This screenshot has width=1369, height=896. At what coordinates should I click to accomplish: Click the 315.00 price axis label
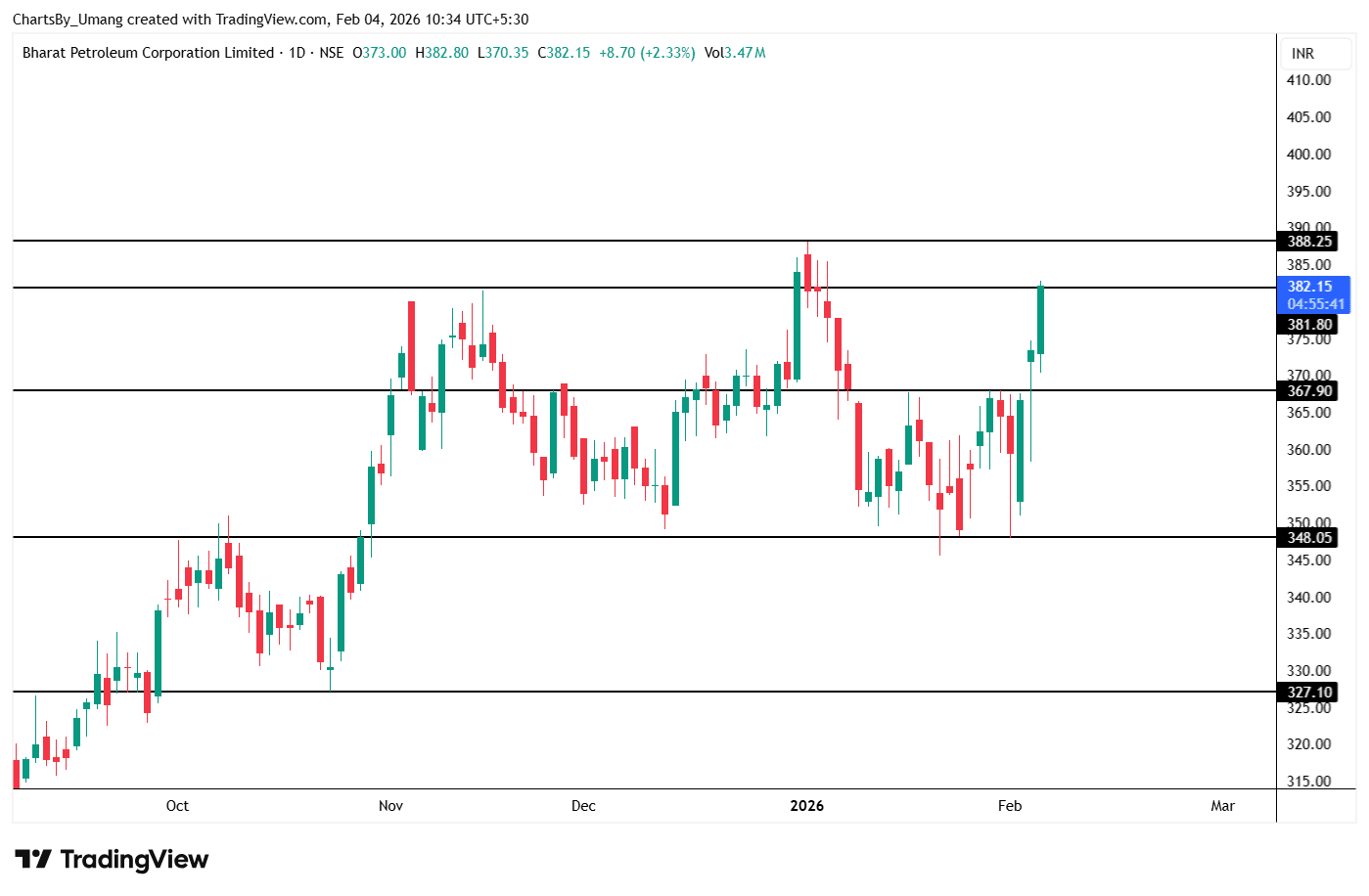1308,782
